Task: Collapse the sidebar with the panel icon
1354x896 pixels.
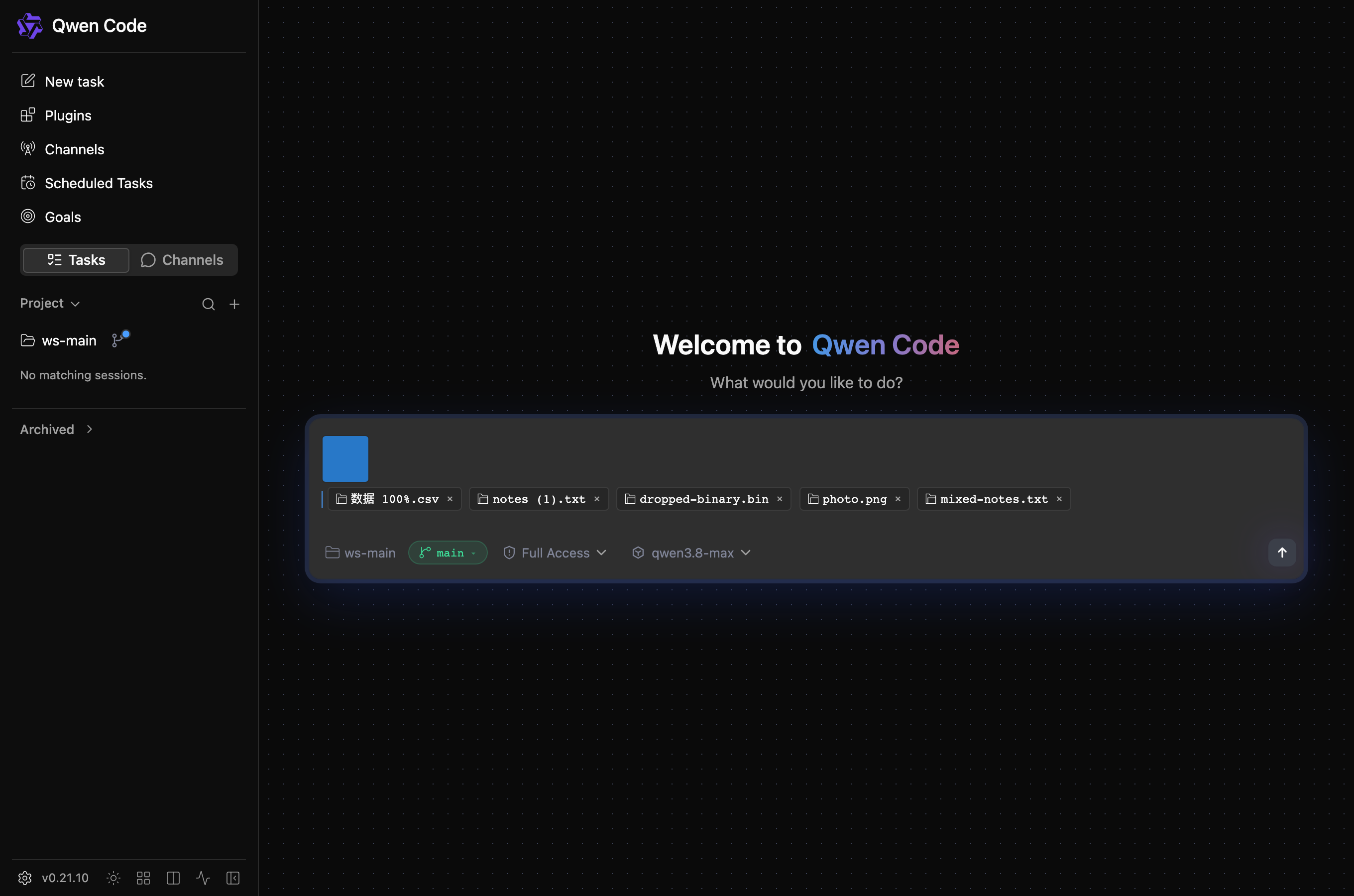Action: point(233,878)
